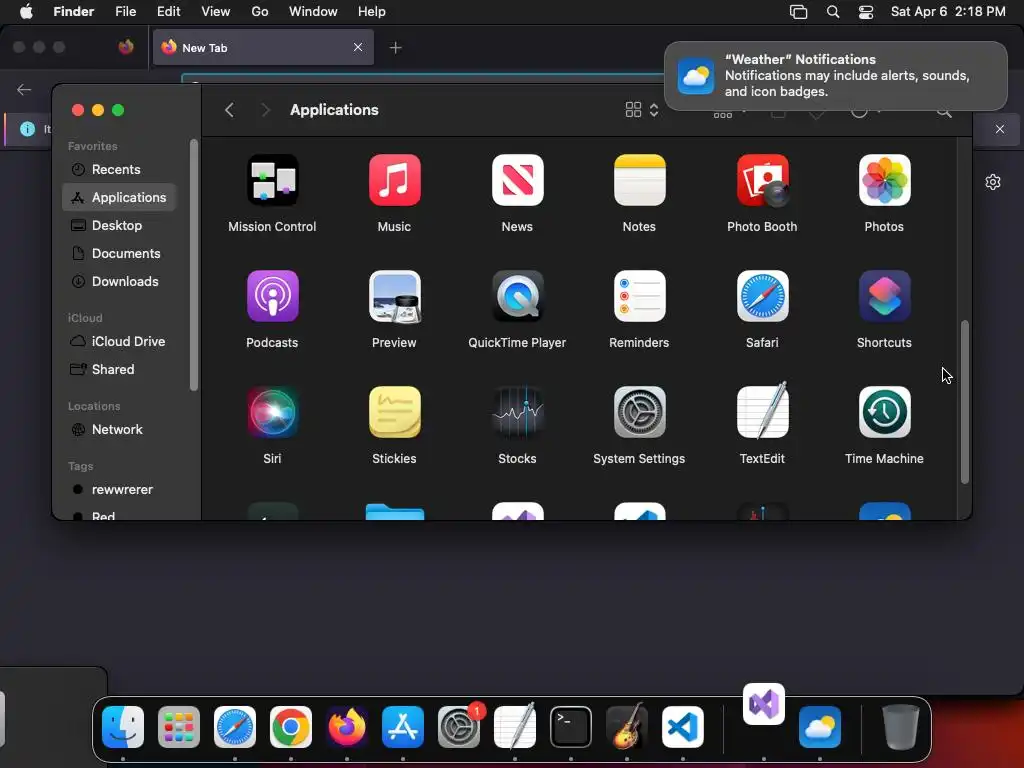Open Visual Studio Code from the Dock

pos(683,727)
